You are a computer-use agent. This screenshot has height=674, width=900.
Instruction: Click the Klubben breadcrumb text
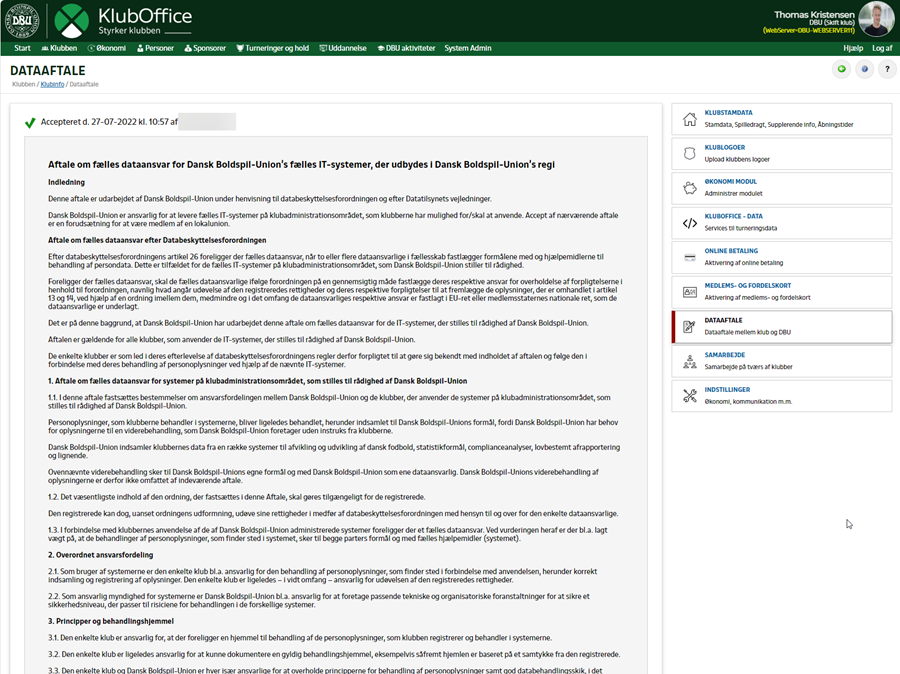coord(24,84)
